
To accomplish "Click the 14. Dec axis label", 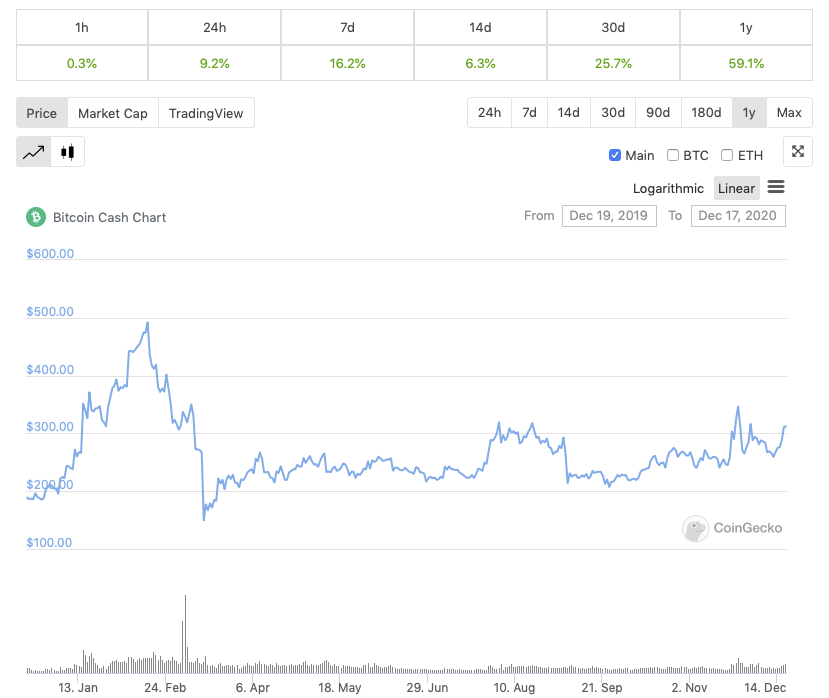I will click(765, 687).
